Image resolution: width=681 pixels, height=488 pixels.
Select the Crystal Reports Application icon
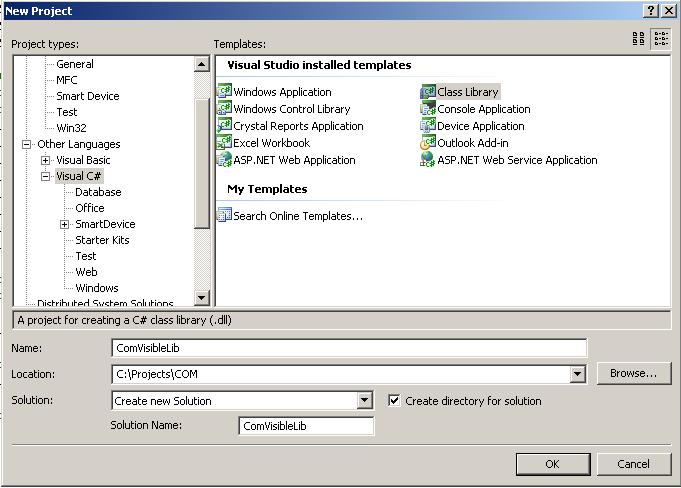(x=224, y=125)
